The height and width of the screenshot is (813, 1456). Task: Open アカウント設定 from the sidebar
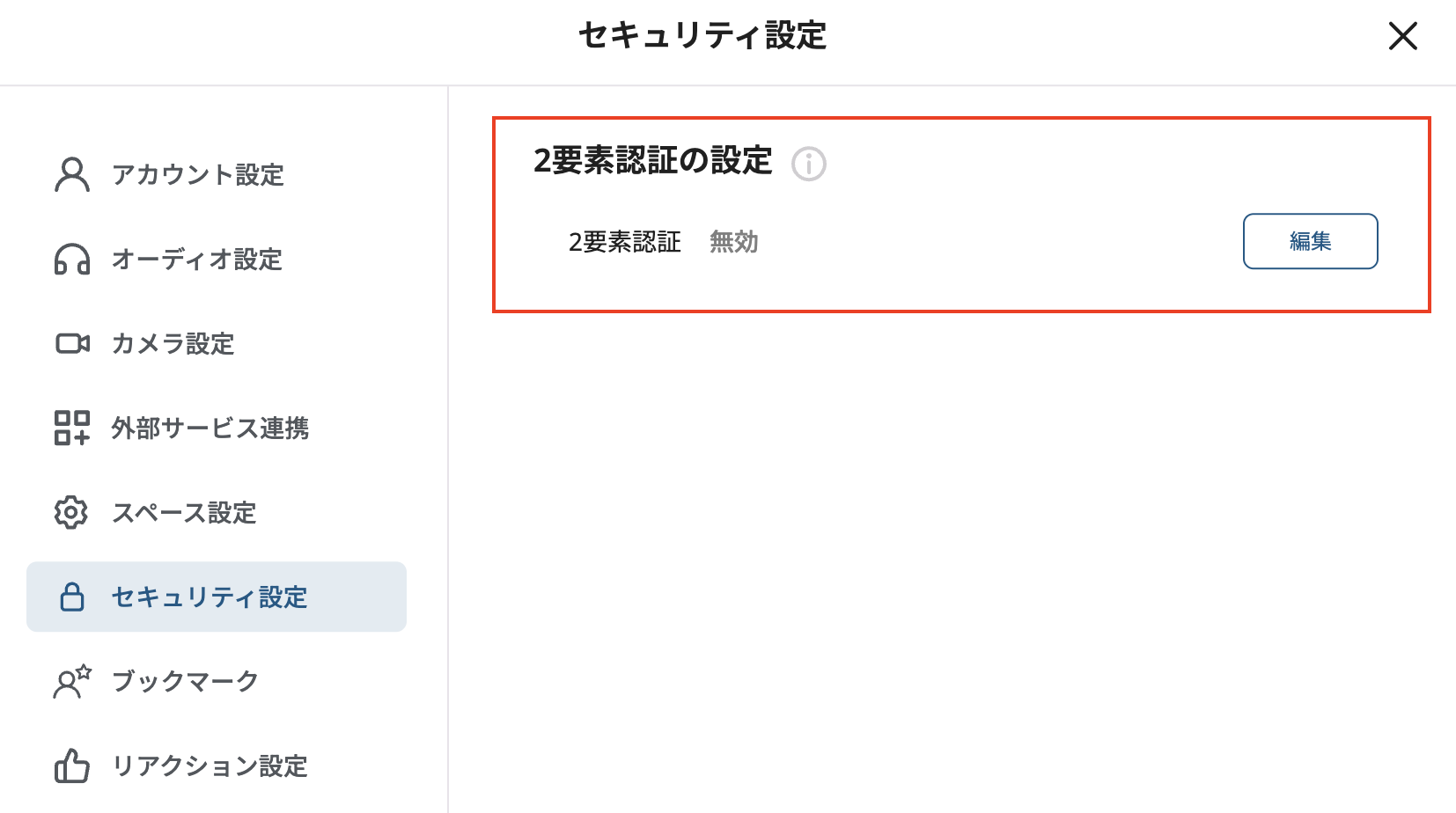(x=197, y=175)
